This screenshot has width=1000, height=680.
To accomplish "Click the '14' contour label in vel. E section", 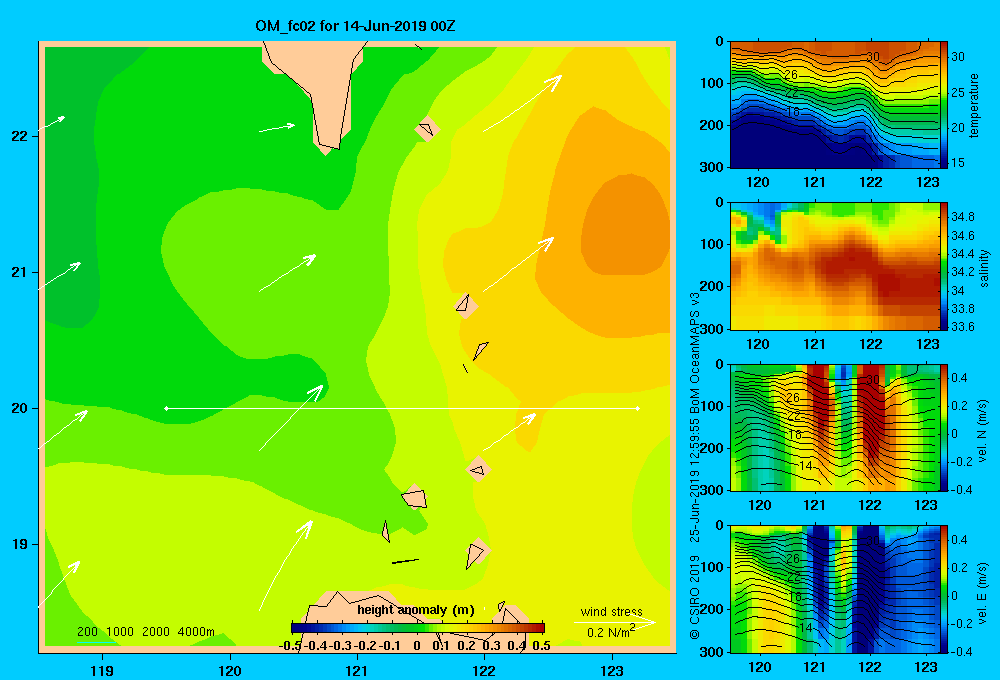I will pyautogui.click(x=806, y=627).
